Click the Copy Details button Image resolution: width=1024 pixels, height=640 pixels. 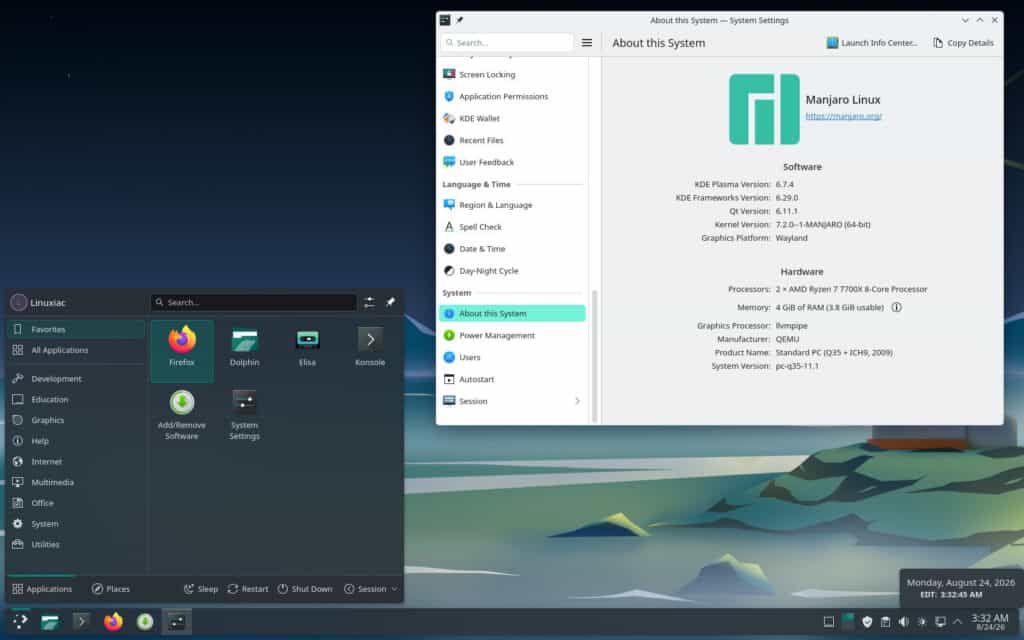pos(963,42)
